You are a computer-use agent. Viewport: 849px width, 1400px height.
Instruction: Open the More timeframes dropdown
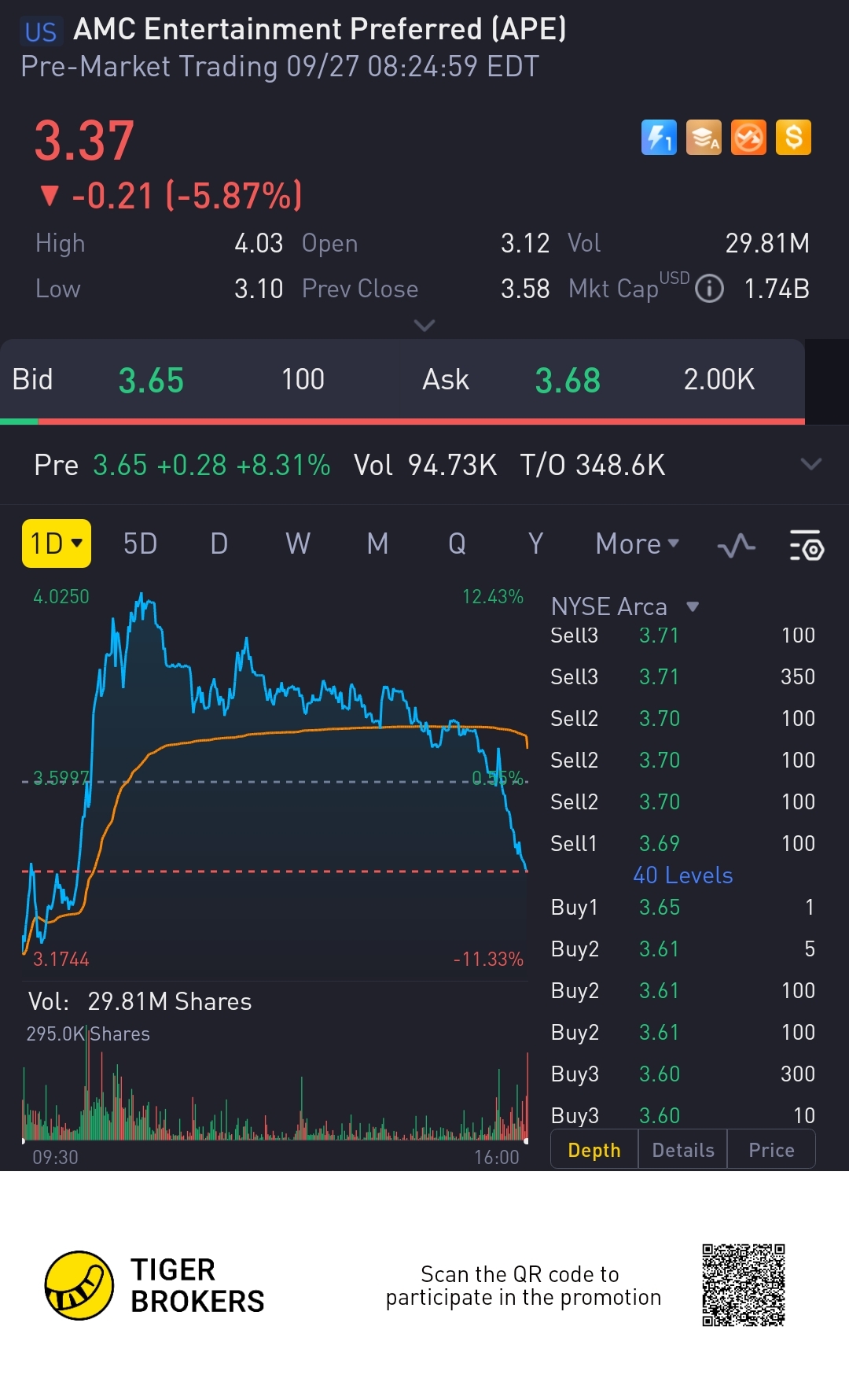(637, 543)
